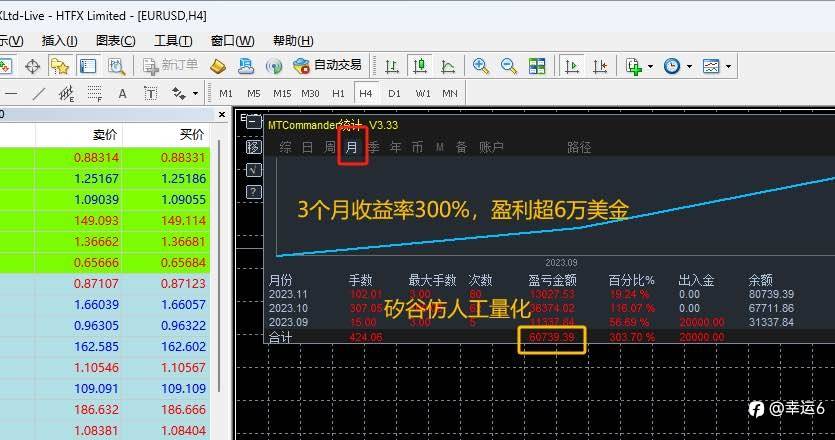This screenshot has width=835, height=440.
Task: Expand the periodicity clock dropdown arrow
Action: 689,67
